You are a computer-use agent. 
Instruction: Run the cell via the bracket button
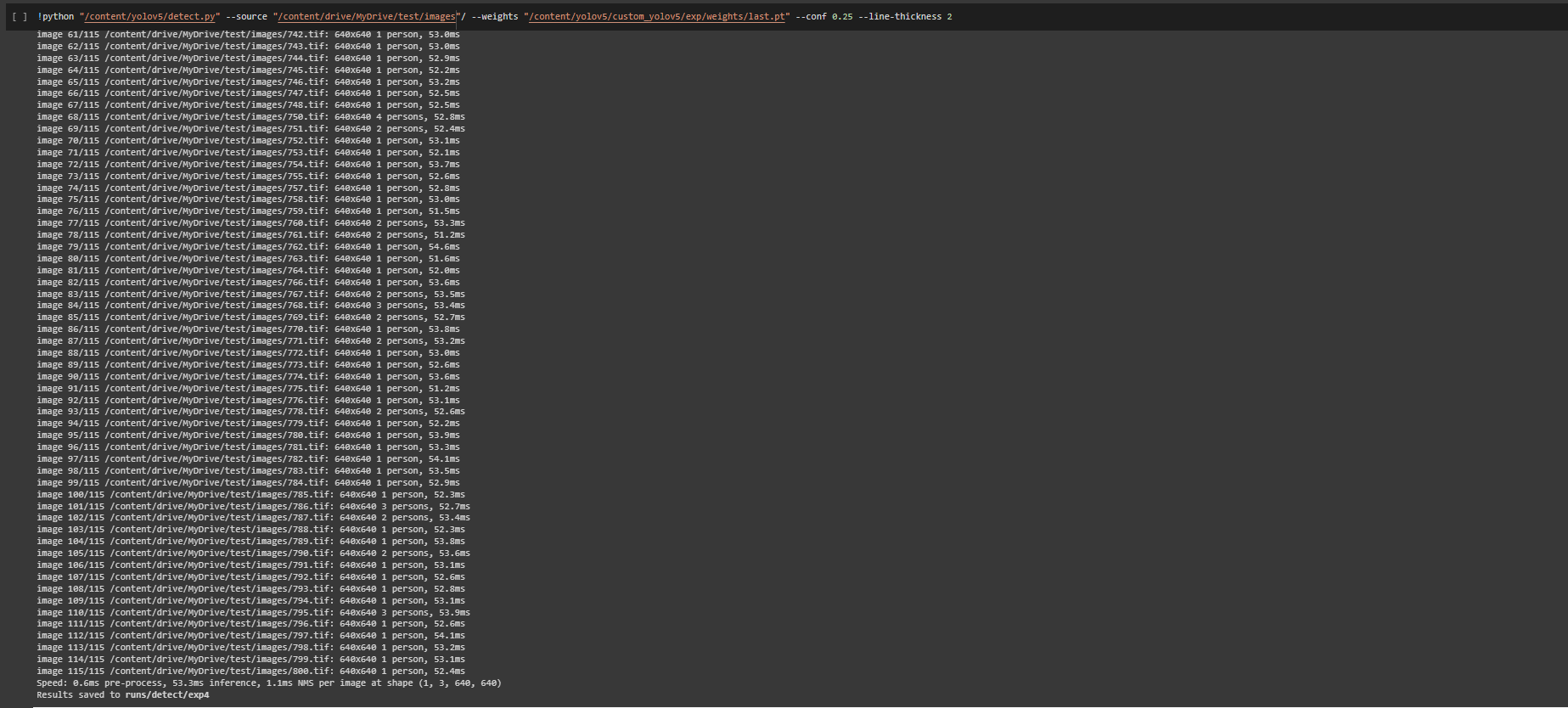click(20, 17)
